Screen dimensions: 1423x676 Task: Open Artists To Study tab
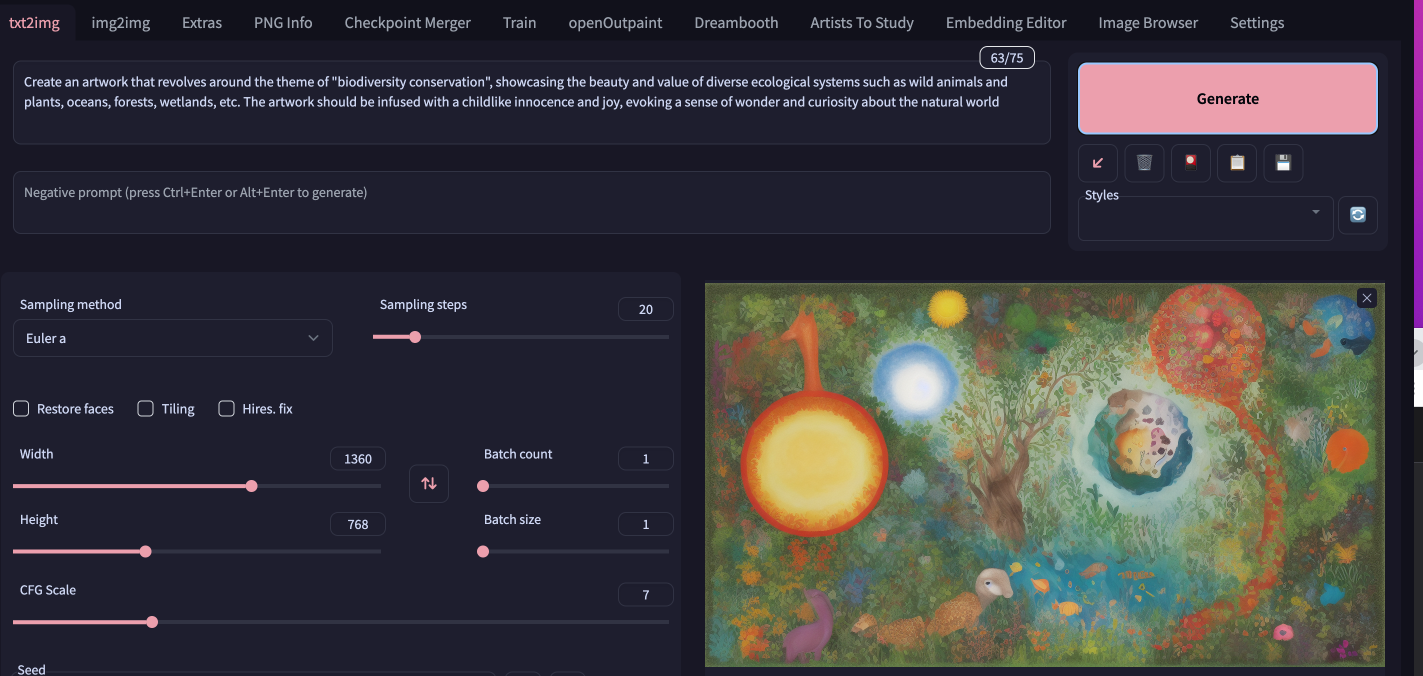[x=862, y=22]
